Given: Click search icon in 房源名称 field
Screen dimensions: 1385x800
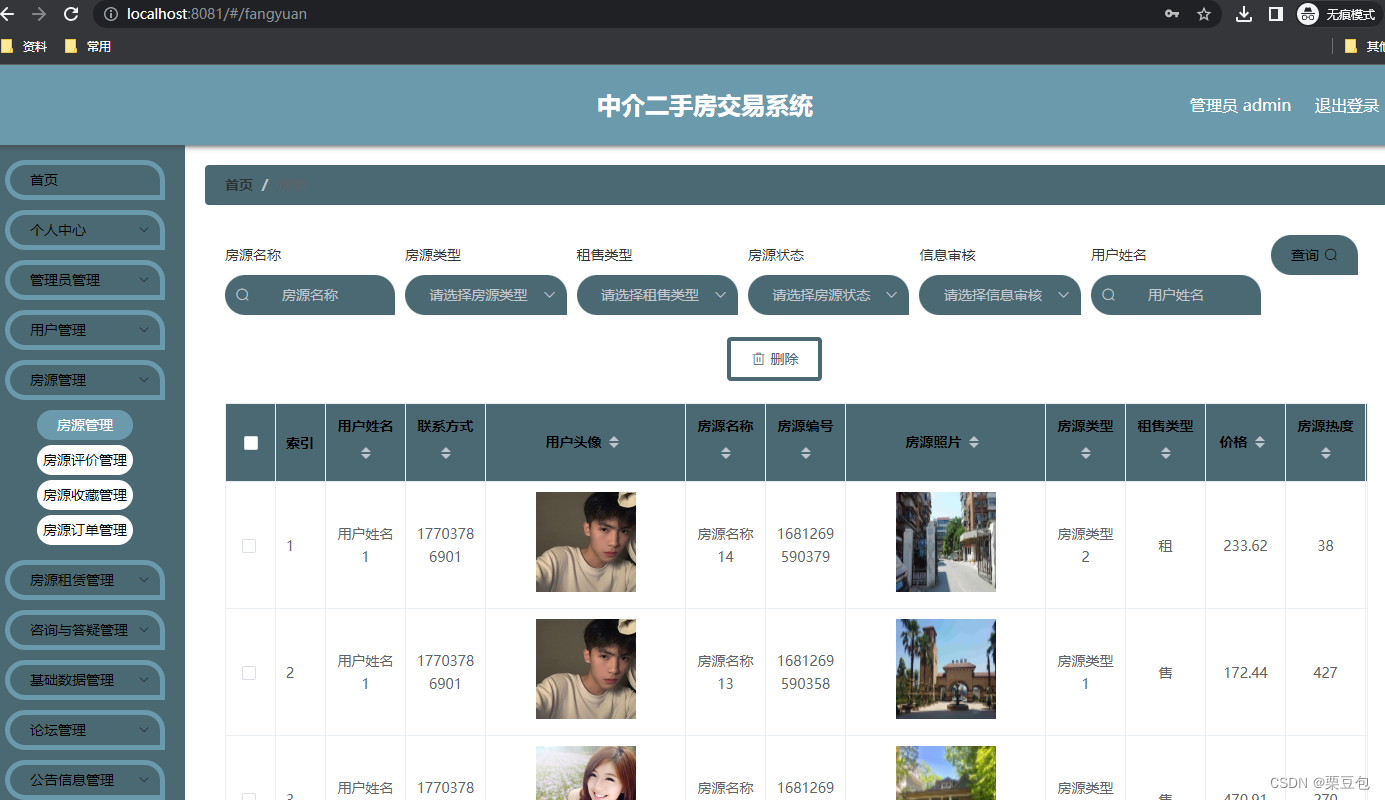Looking at the screenshot, I should (243, 295).
